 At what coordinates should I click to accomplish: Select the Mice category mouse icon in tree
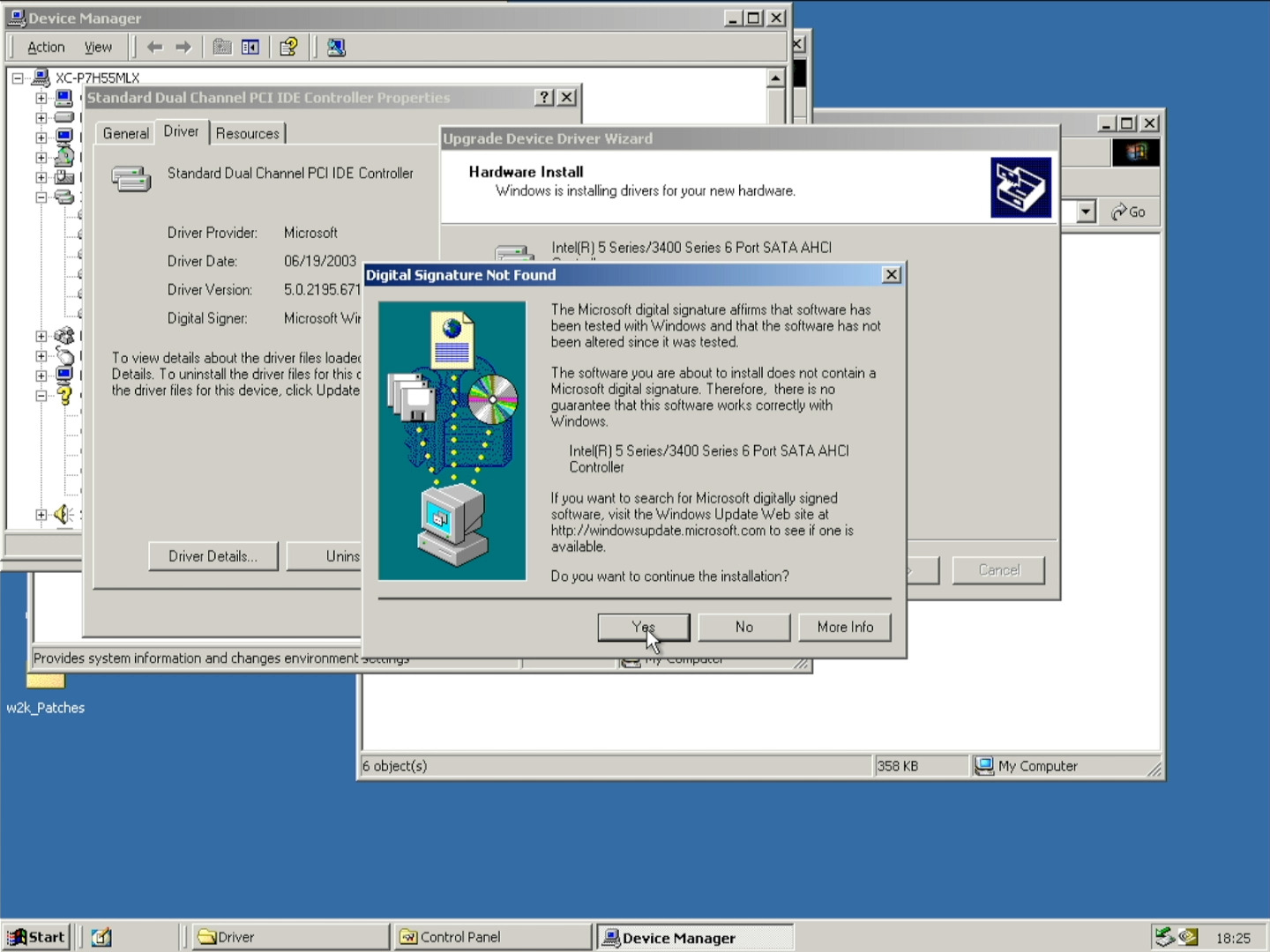(x=63, y=355)
